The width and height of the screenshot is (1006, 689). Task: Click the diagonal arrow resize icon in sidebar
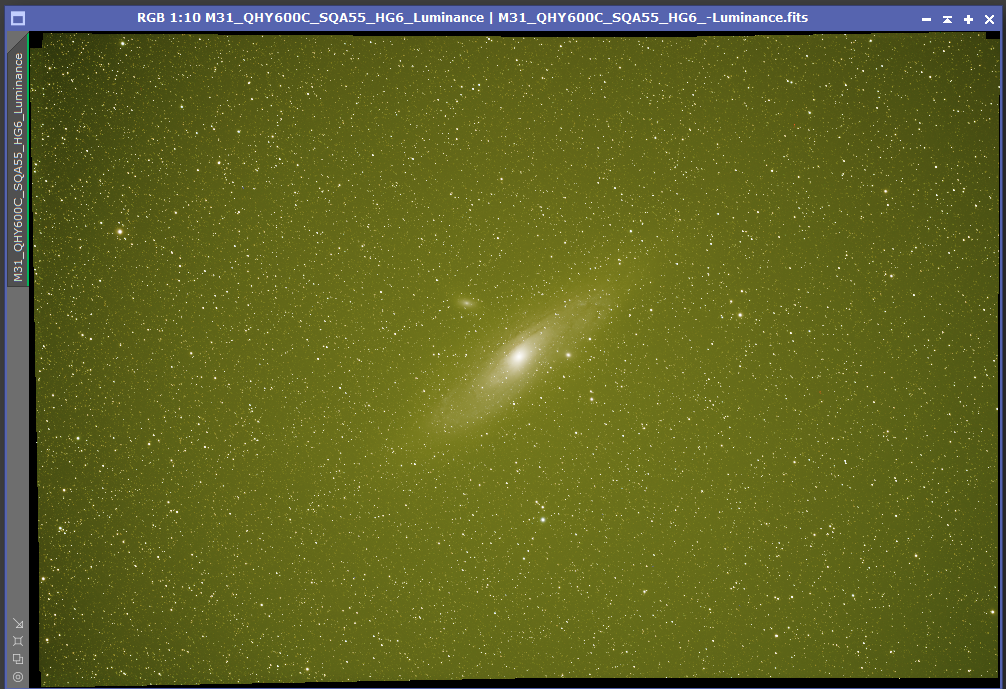(x=18, y=624)
